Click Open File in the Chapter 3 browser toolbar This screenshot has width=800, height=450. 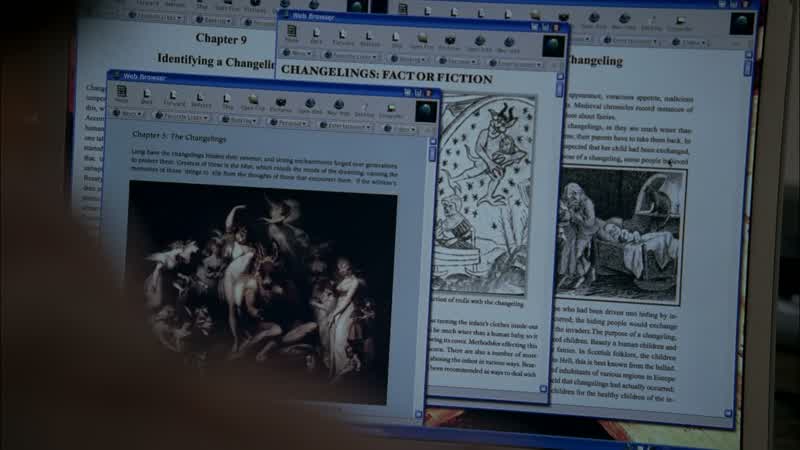click(253, 102)
